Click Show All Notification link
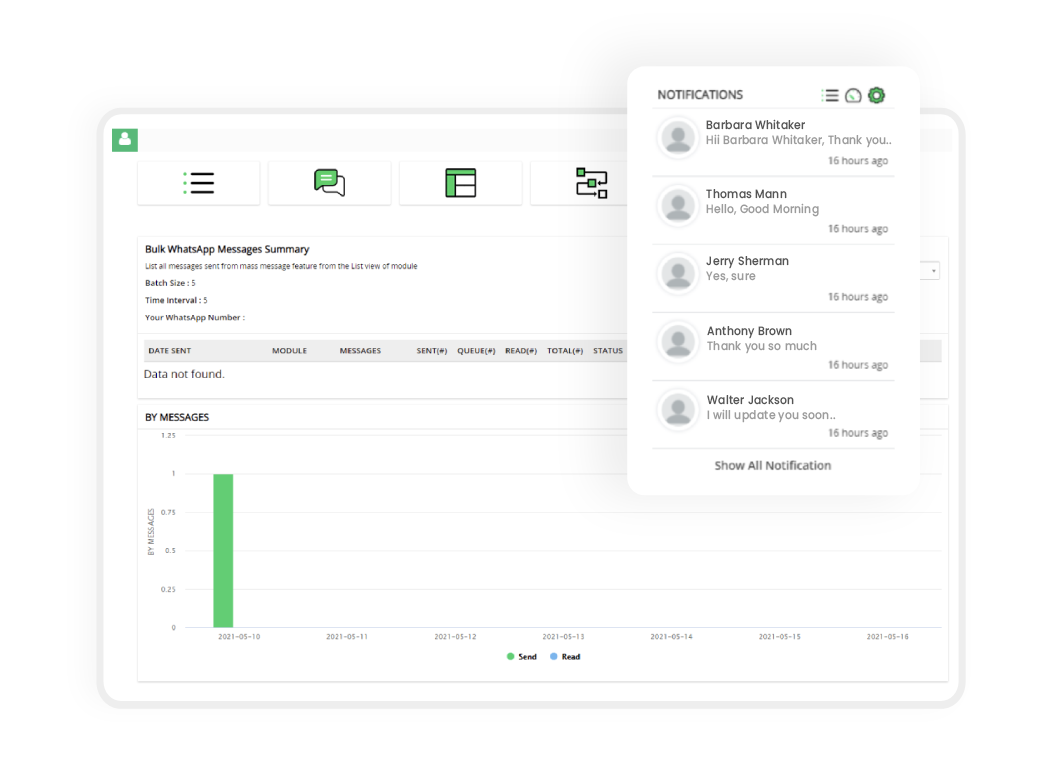 pos(772,465)
